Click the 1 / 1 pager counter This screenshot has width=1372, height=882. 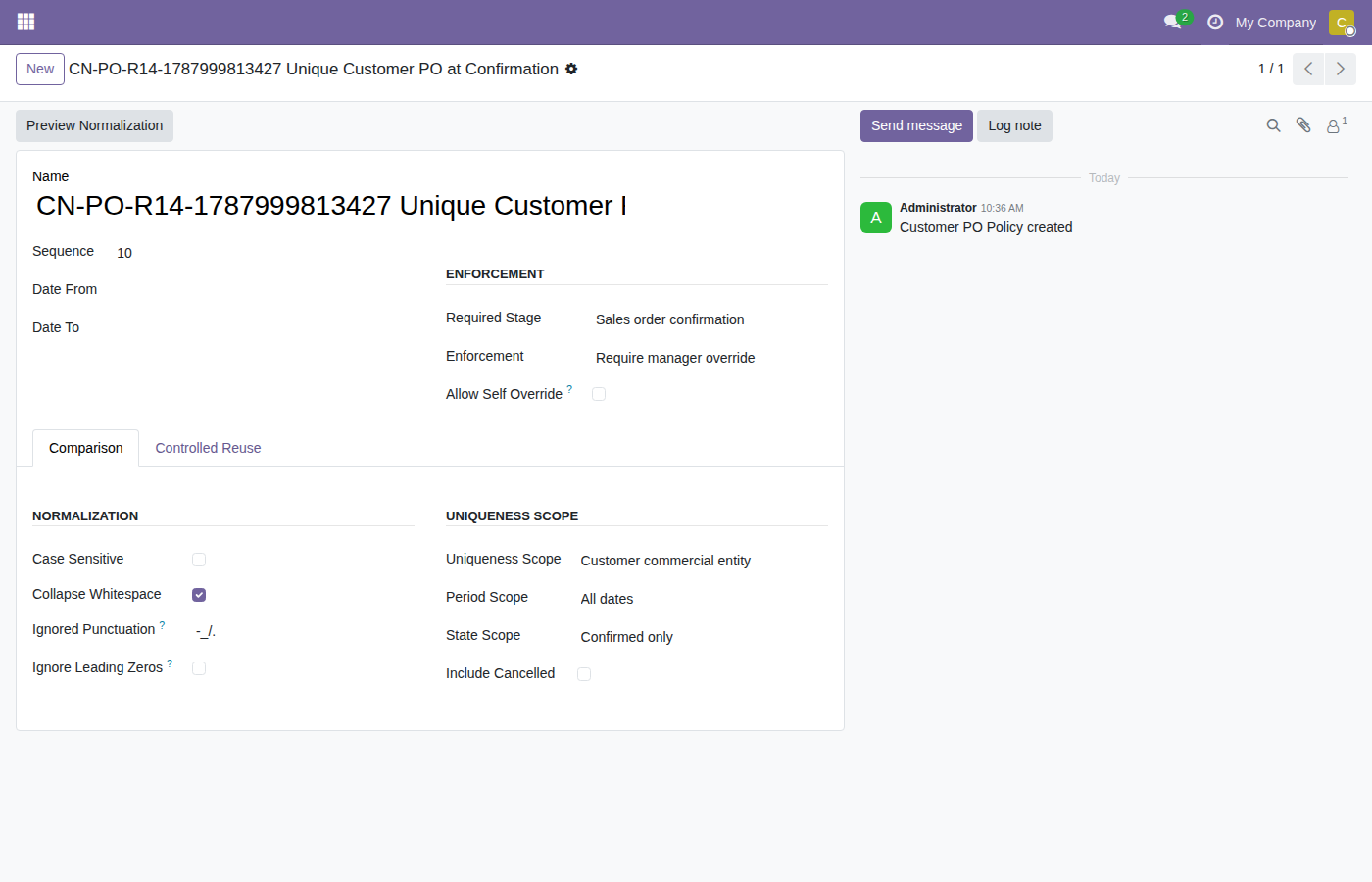[1271, 69]
